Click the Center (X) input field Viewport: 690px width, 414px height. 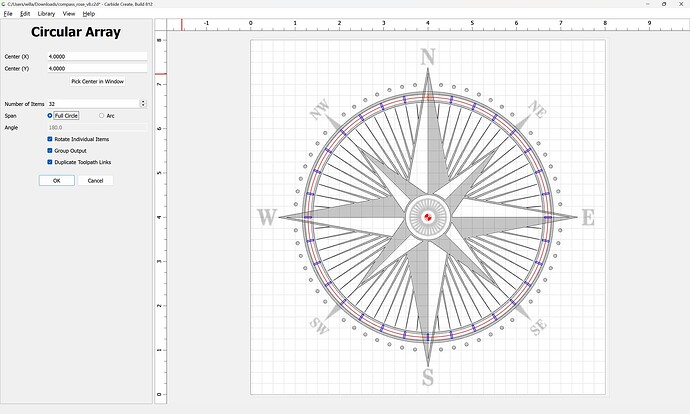point(97,57)
